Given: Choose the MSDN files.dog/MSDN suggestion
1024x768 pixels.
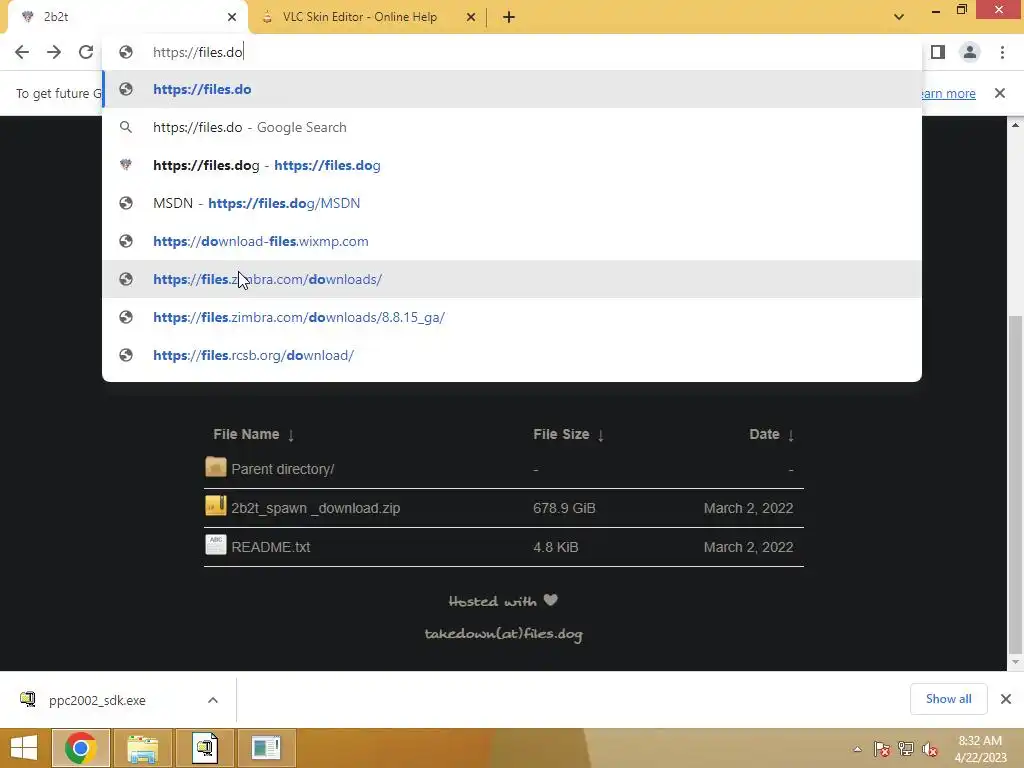Looking at the screenshot, I should [513, 203].
